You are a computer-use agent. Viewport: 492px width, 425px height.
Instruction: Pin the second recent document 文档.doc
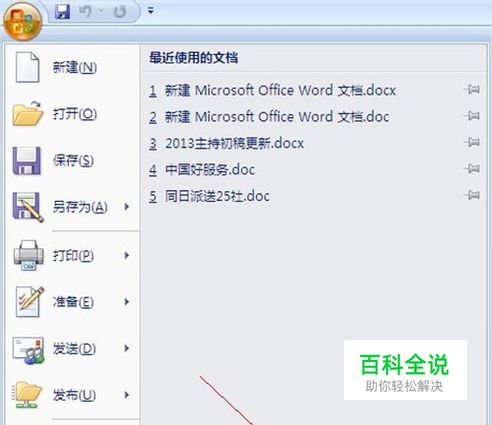point(472,116)
